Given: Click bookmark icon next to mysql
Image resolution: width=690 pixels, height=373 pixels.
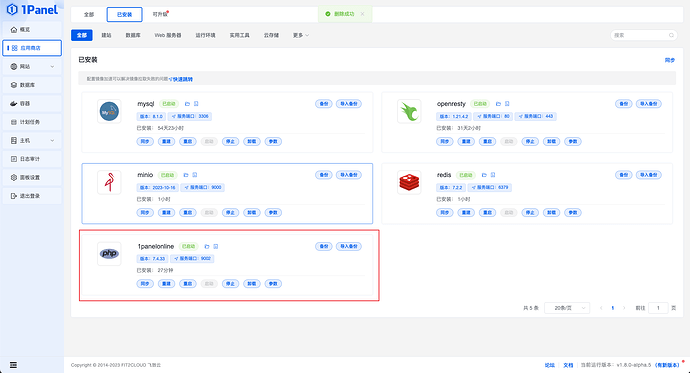Looking at the screenshot, I should [x=196, y=104].
